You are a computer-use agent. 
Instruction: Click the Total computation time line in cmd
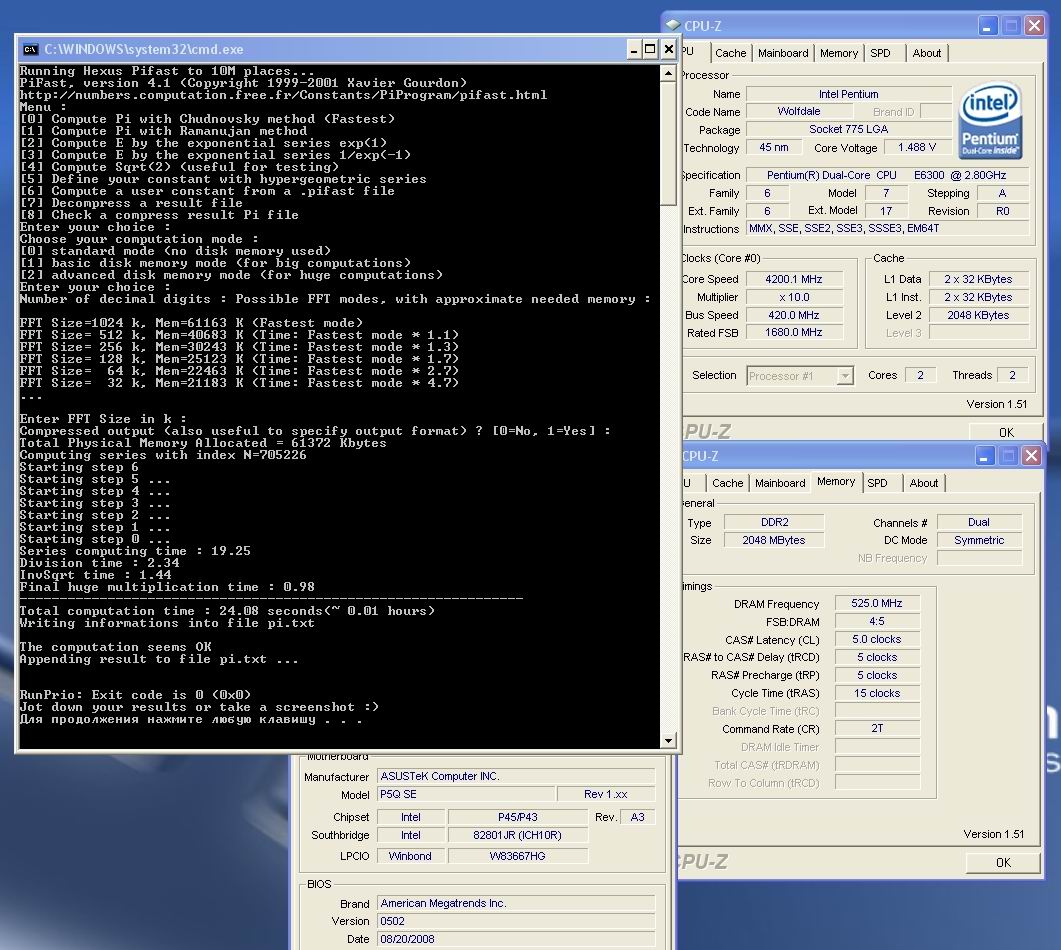pos(227,611)
